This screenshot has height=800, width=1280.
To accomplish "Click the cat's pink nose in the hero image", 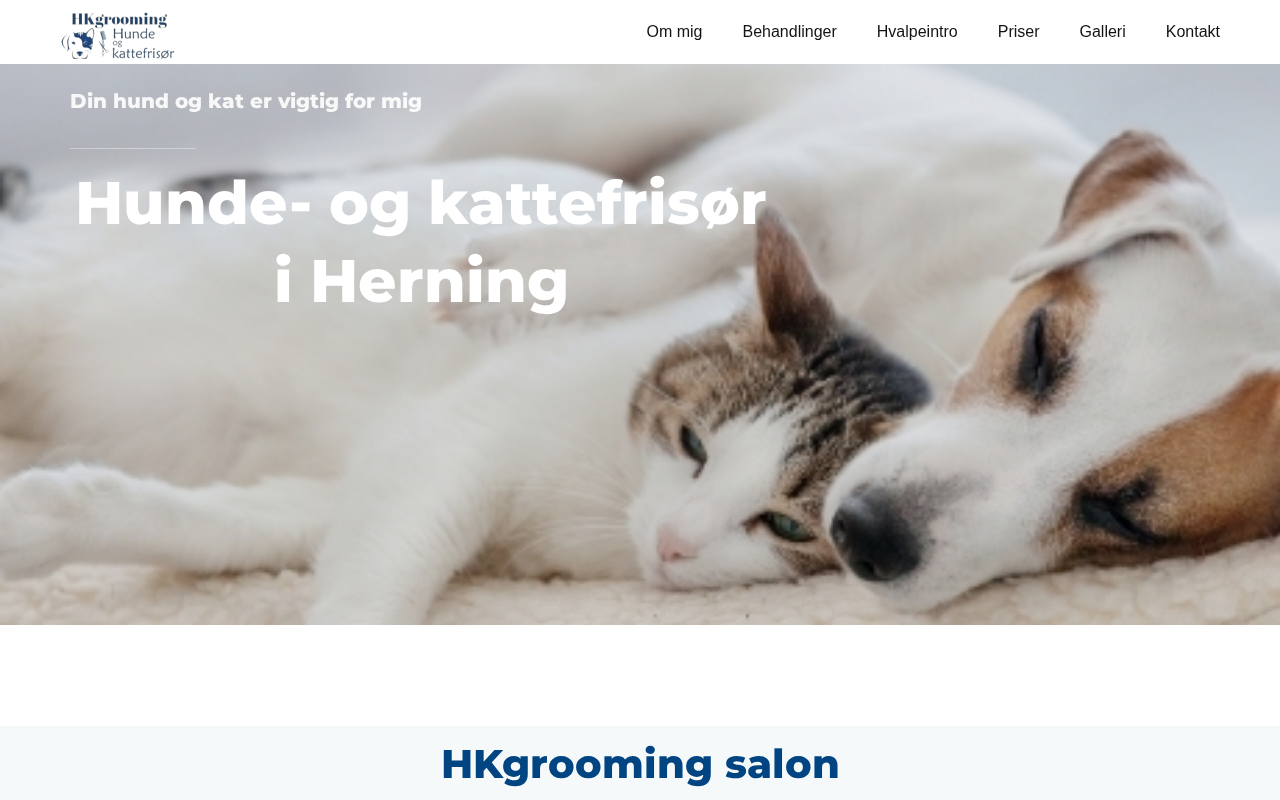I will click(x=674, y=547).
